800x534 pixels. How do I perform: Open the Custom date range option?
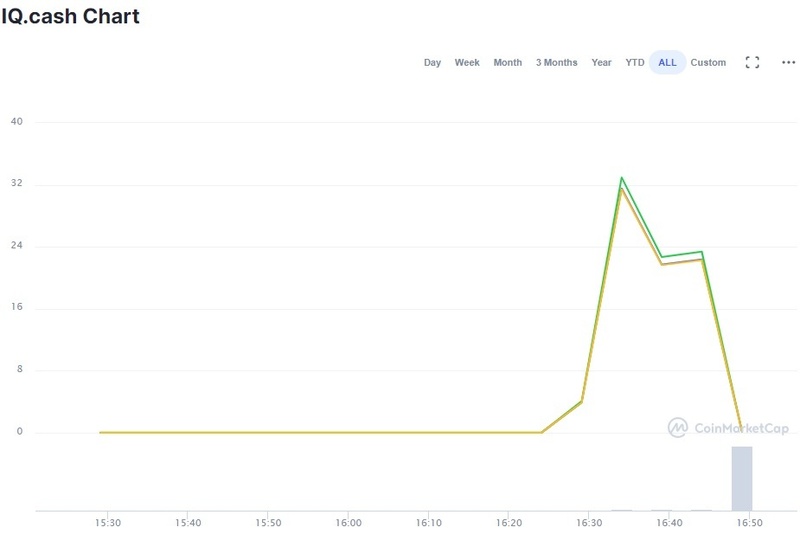pos(708,62)
